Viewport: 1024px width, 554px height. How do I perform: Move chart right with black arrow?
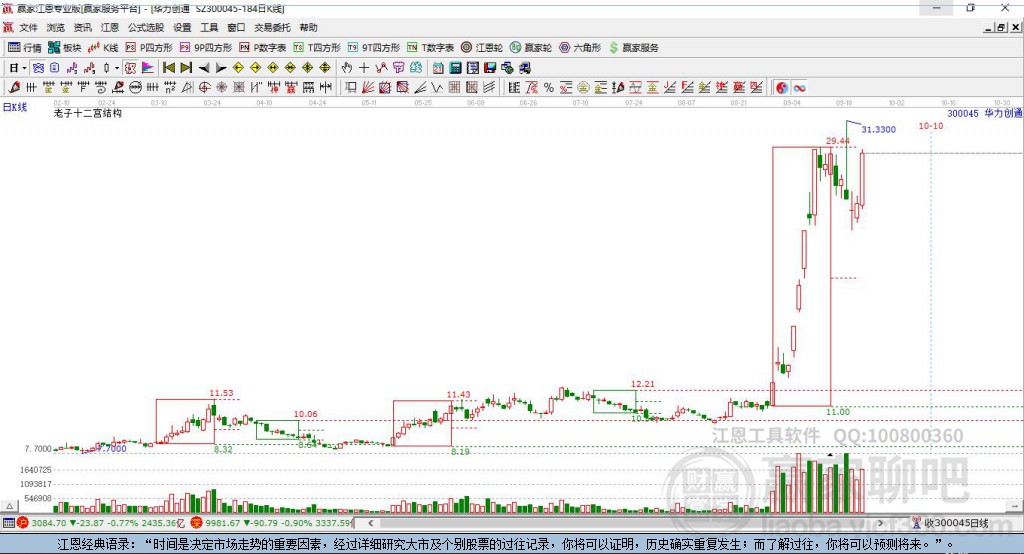click(221, 68)
